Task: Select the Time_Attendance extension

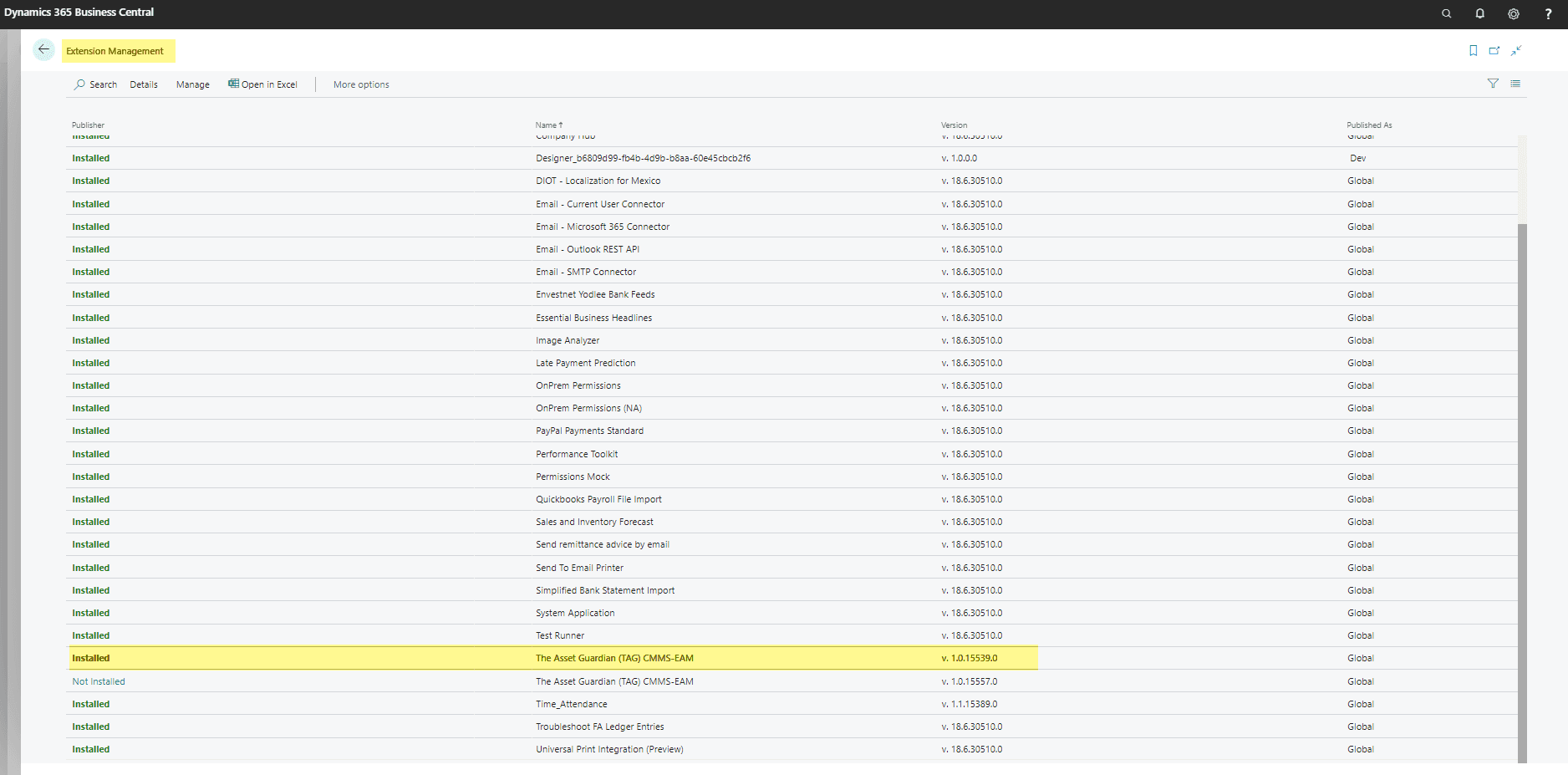Action: (x=572, y=704)
